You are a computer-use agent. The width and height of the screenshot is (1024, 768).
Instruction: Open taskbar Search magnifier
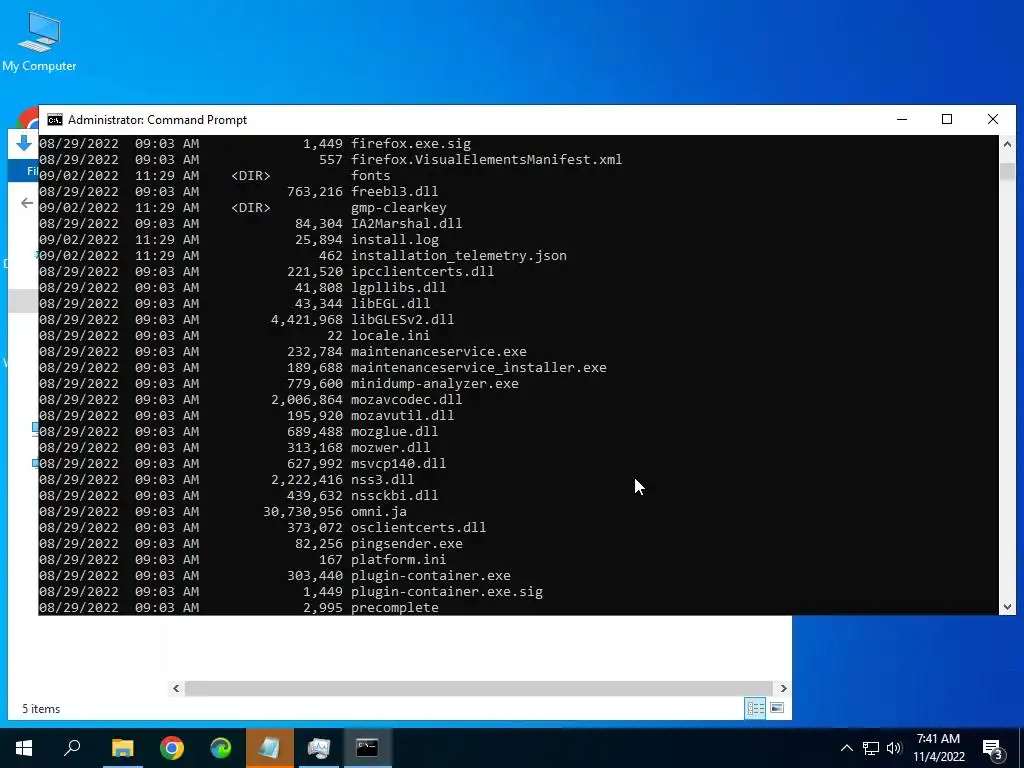click(72, 748)
